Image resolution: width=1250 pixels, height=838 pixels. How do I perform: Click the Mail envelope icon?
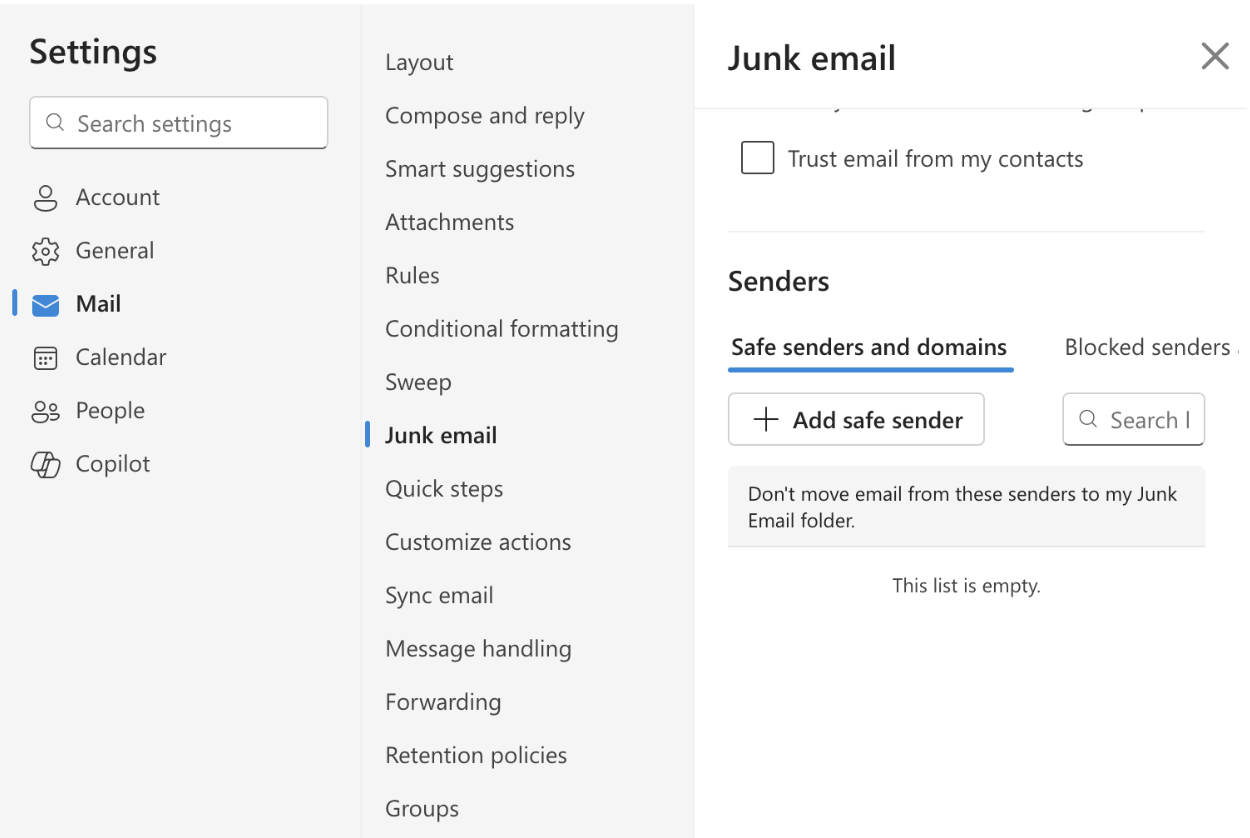(46, 305)
